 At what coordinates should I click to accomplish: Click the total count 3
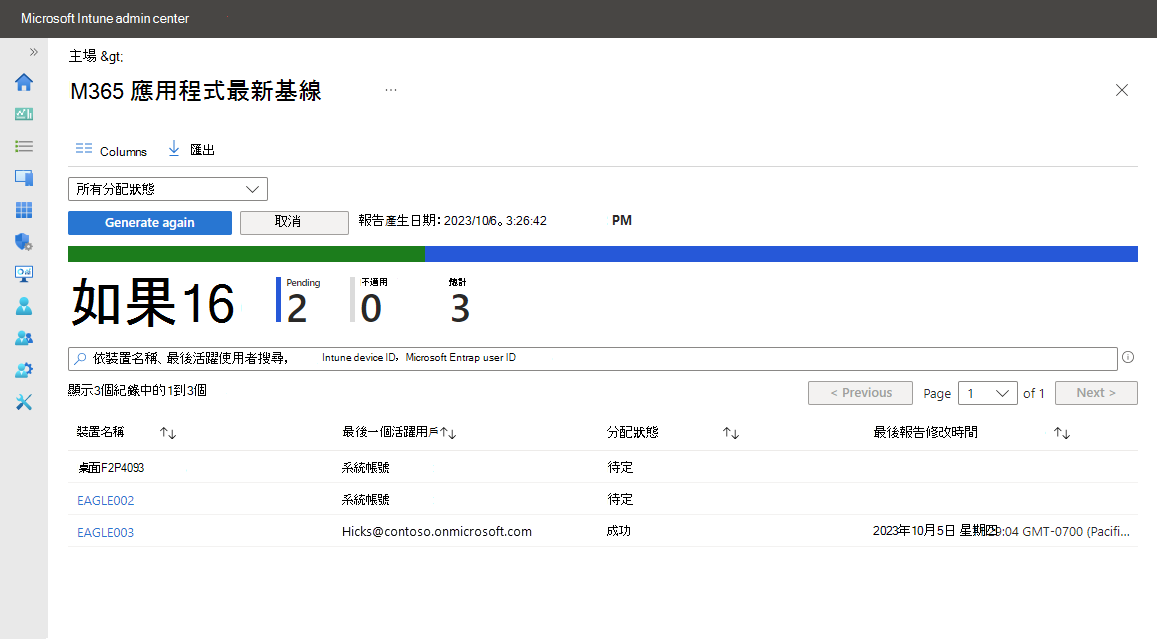point(460,308)
